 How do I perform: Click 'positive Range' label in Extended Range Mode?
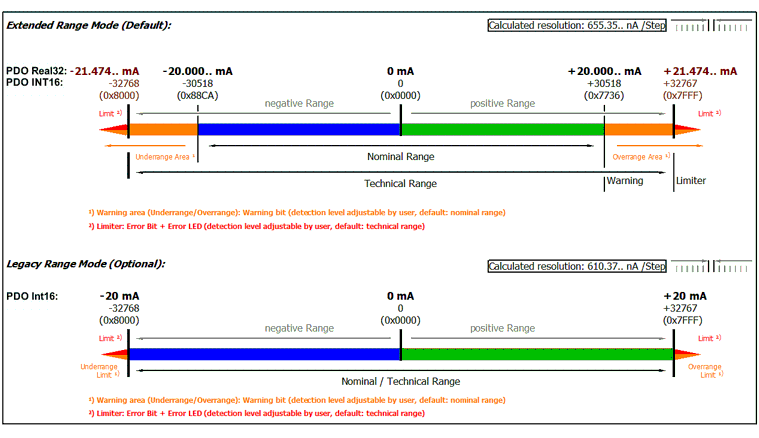502,103
